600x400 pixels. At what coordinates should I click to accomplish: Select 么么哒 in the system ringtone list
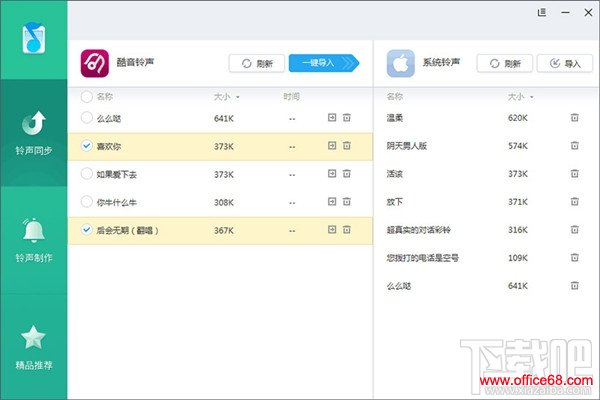click(x=484, y=285)
